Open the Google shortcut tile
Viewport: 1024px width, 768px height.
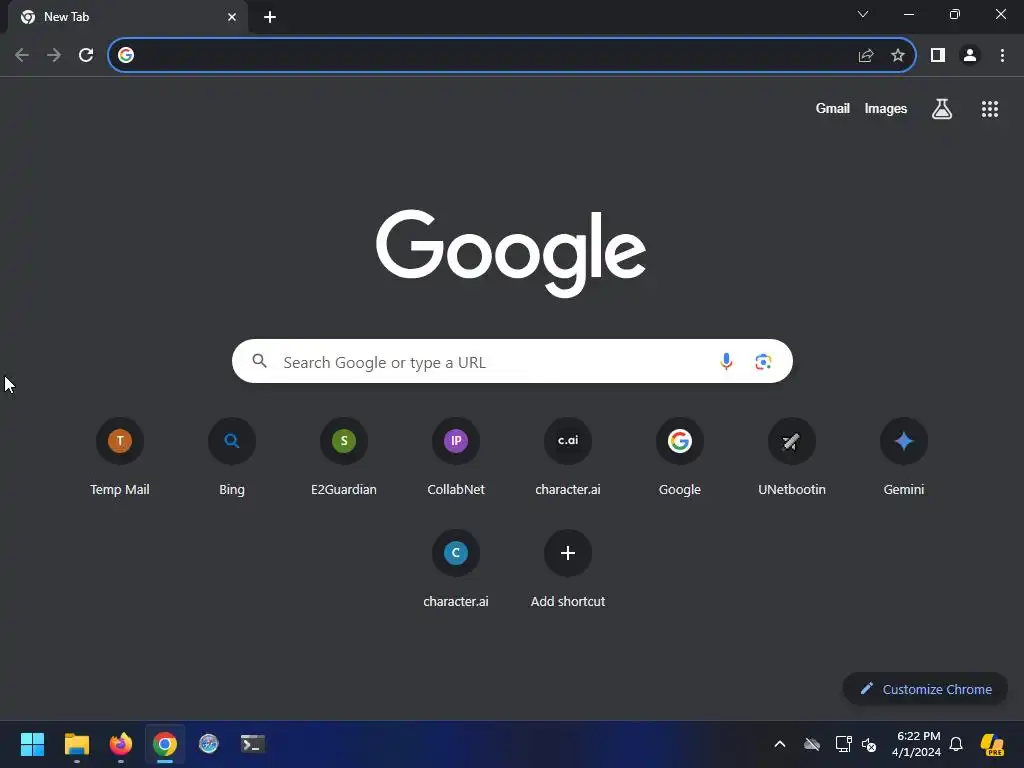click(680, 456)
